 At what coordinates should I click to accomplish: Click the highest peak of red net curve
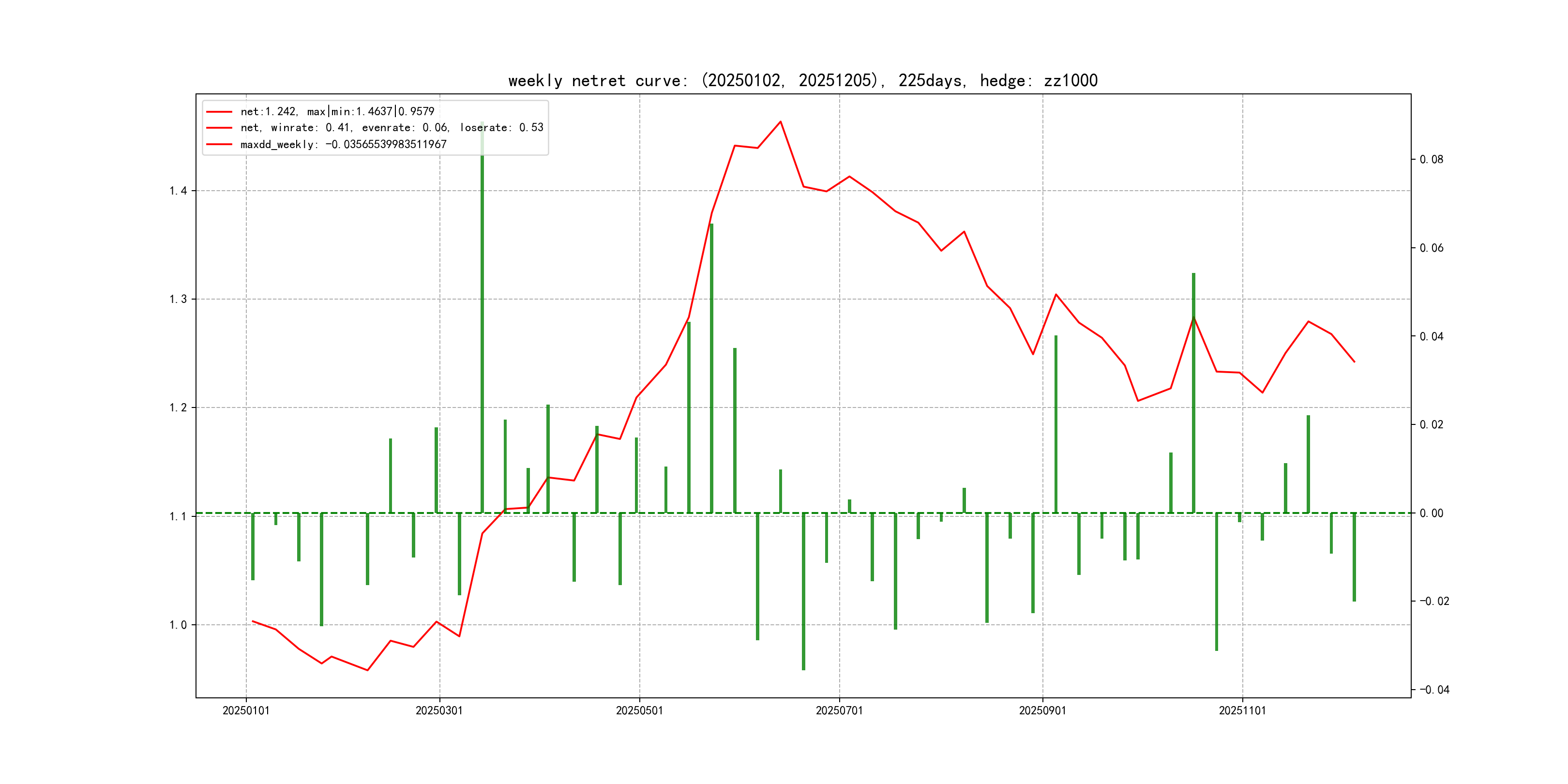point(780,122)
